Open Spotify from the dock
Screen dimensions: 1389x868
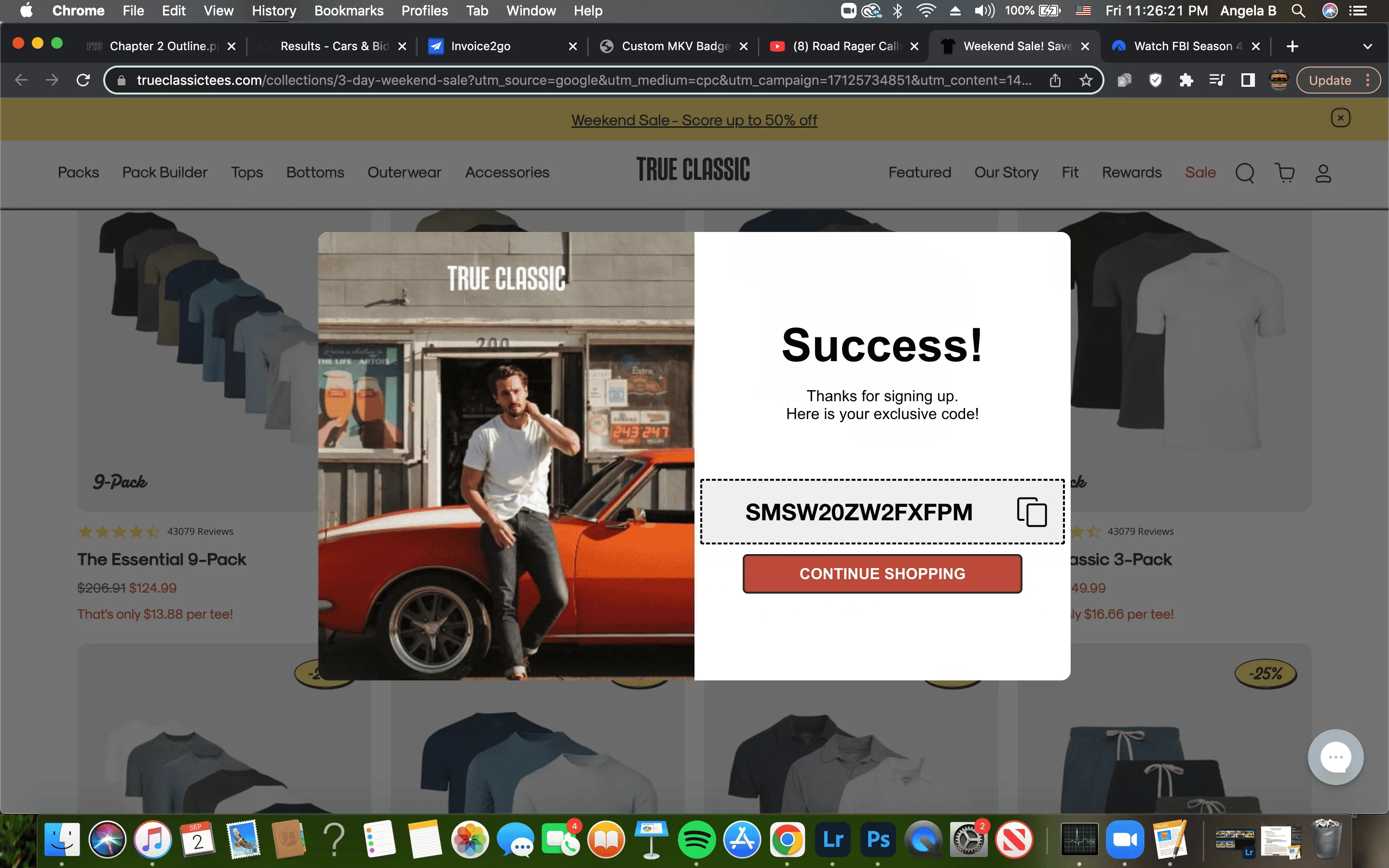(x=696, y=840)
